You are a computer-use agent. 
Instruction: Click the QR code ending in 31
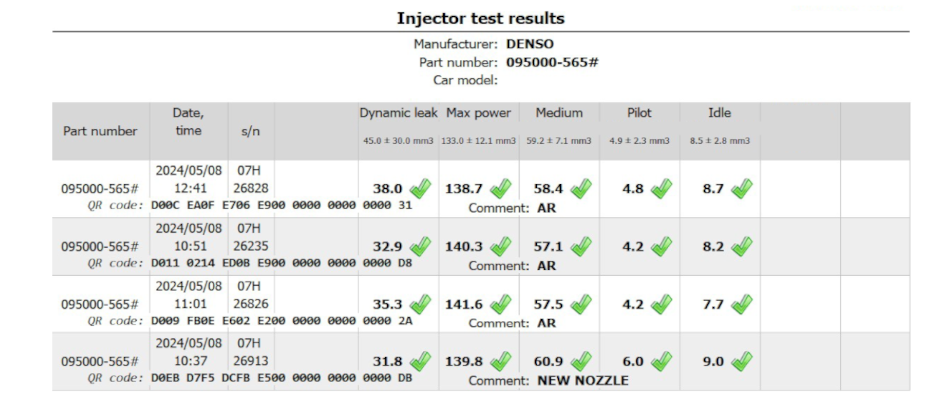click(x=281, y=206)
